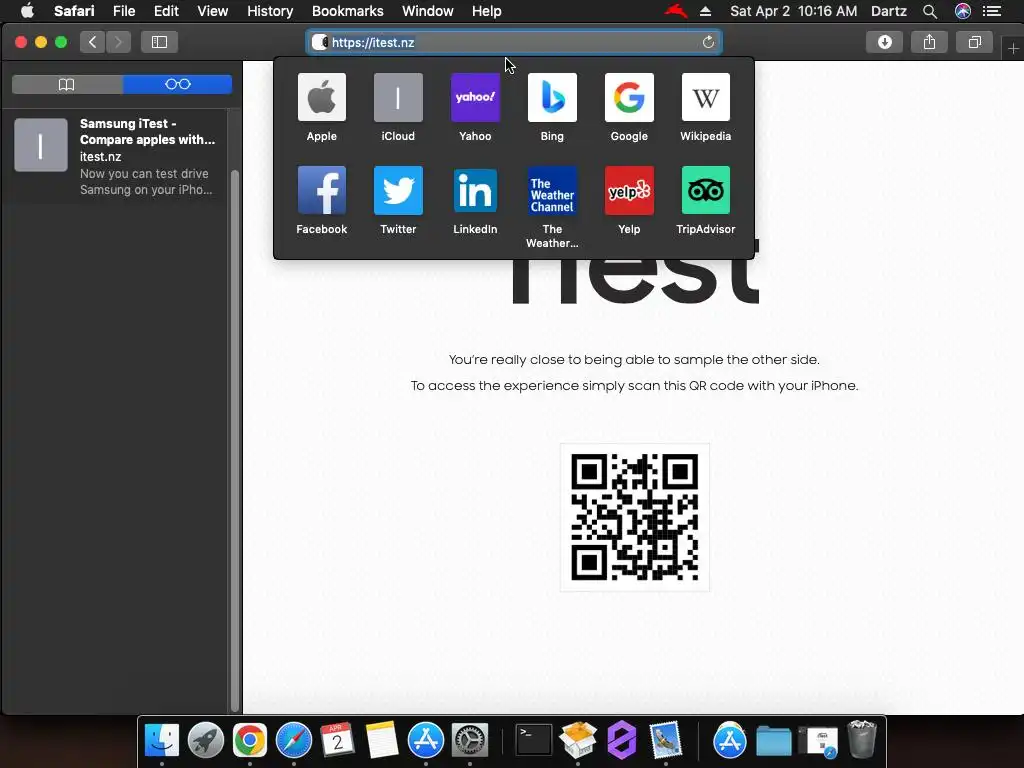Open the Bookmarks menu
The width and height of the screenshot is (1024, 768).
click(347, 11)
